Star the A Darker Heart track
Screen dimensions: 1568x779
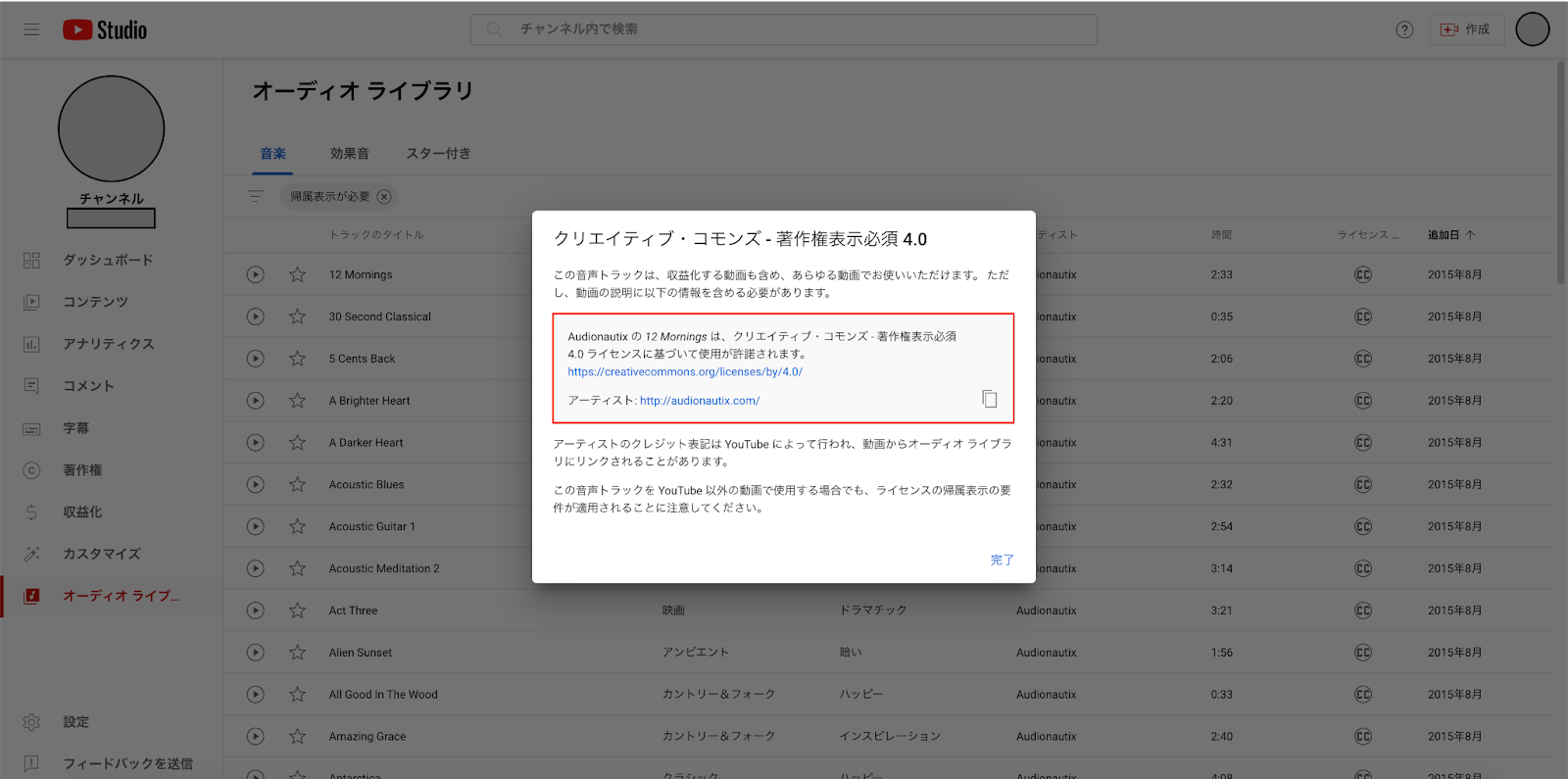pos(297,443)
